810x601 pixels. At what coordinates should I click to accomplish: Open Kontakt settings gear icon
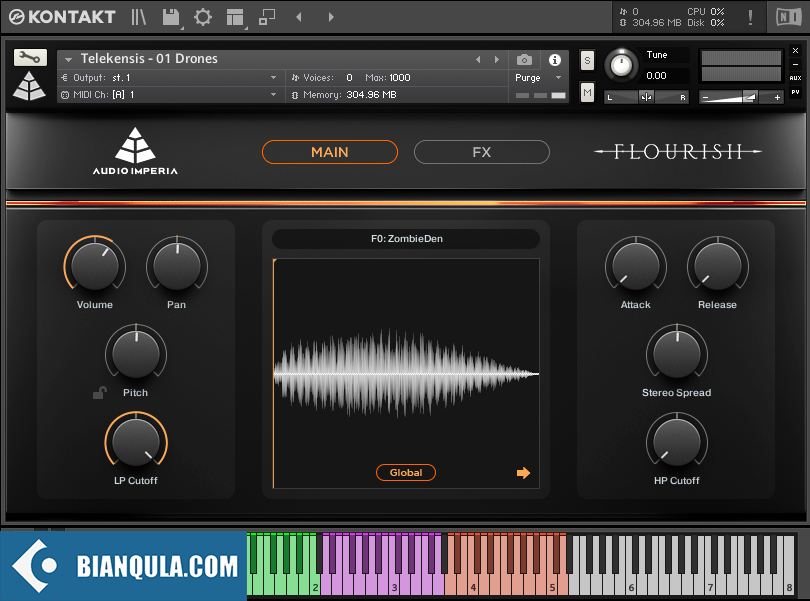click(202, 17)
